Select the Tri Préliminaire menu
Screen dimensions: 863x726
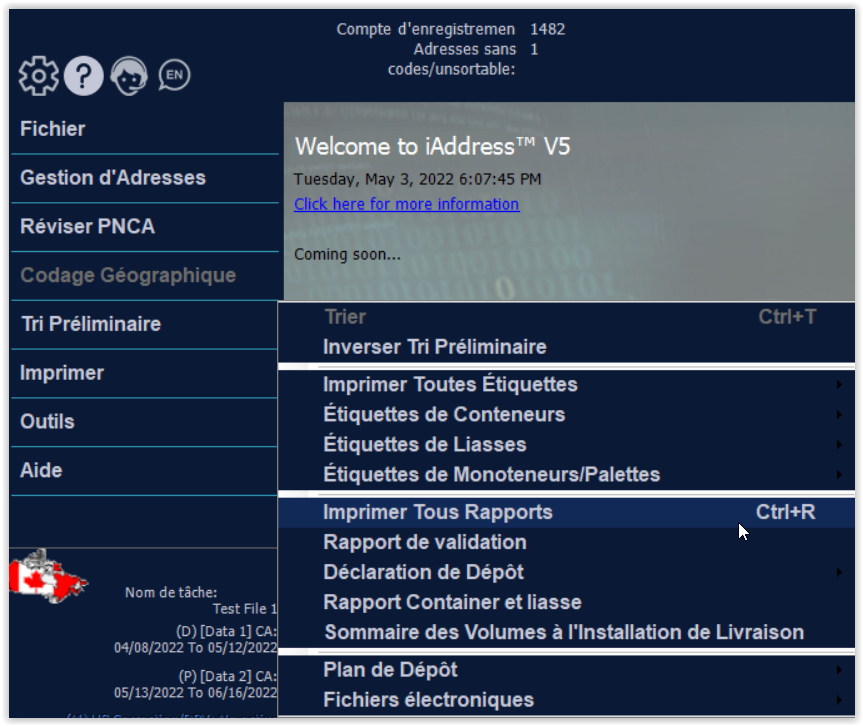[x=144, y=324]
